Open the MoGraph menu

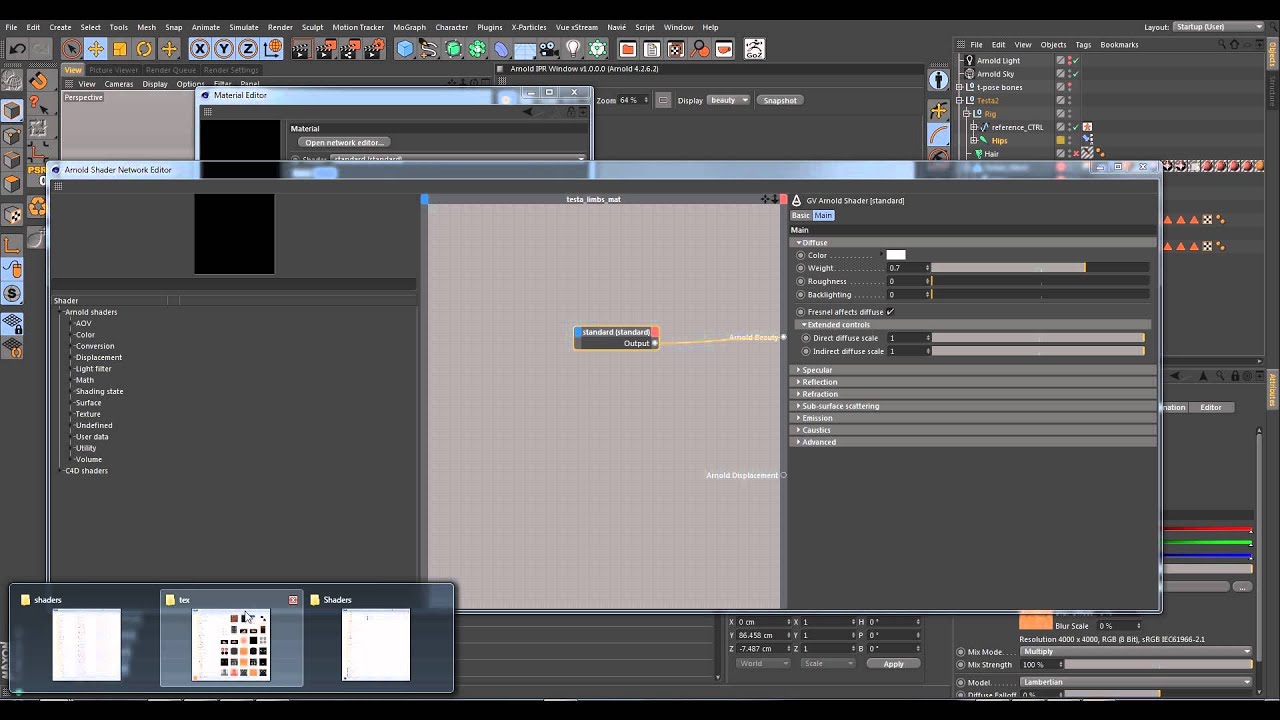[x=408, y=27]
